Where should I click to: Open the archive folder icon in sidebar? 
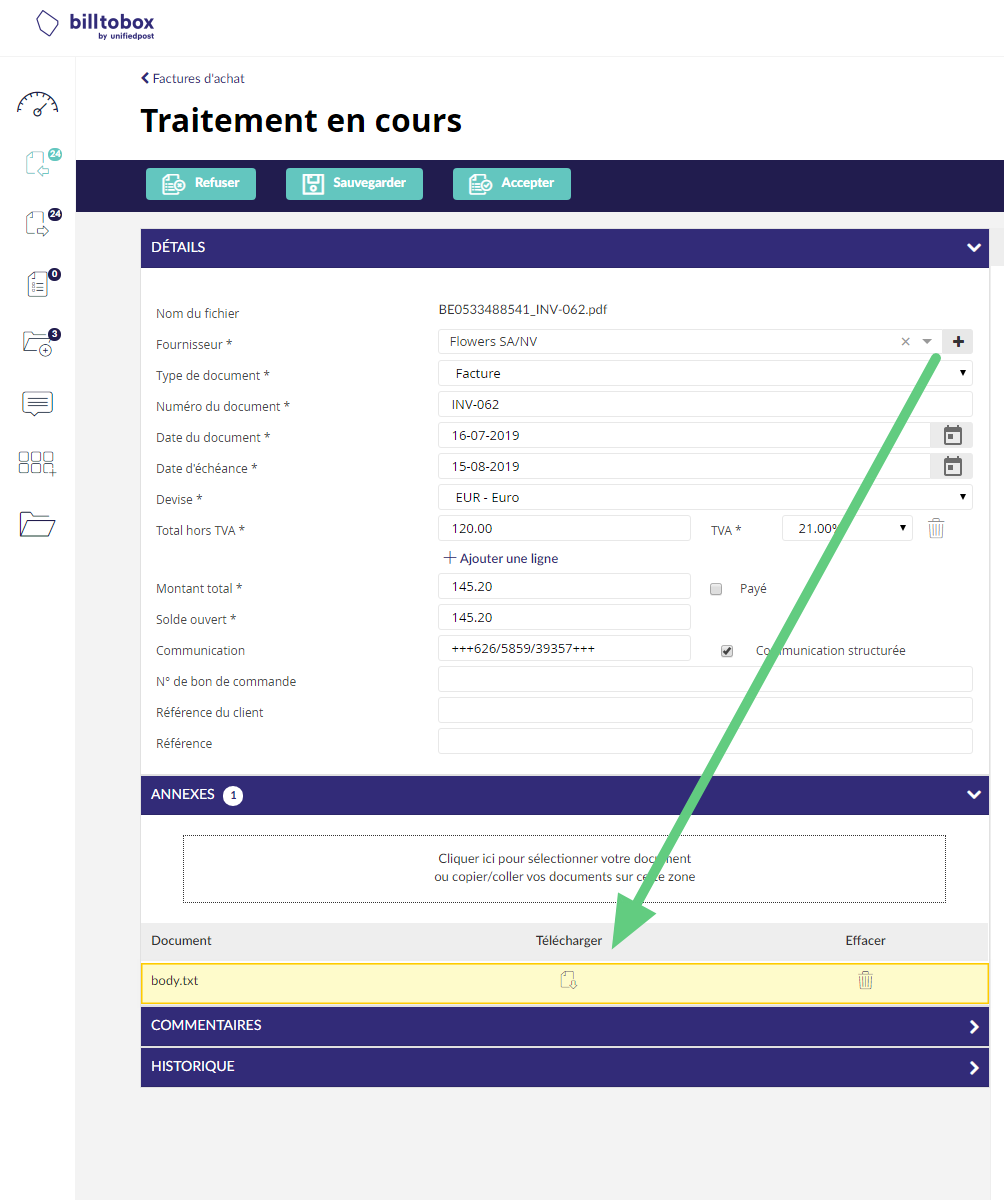(x=37, y=524)
